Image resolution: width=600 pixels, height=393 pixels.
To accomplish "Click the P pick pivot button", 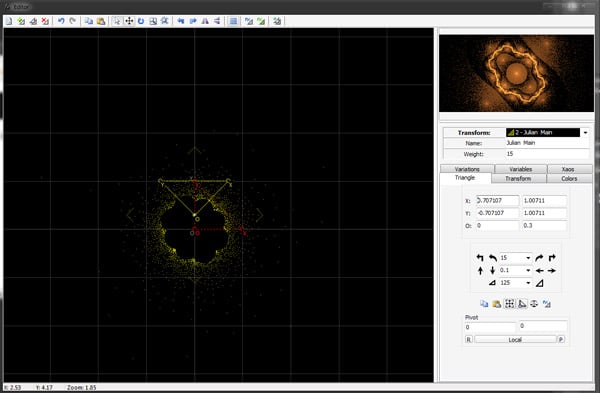I will (x=561, y=339).
